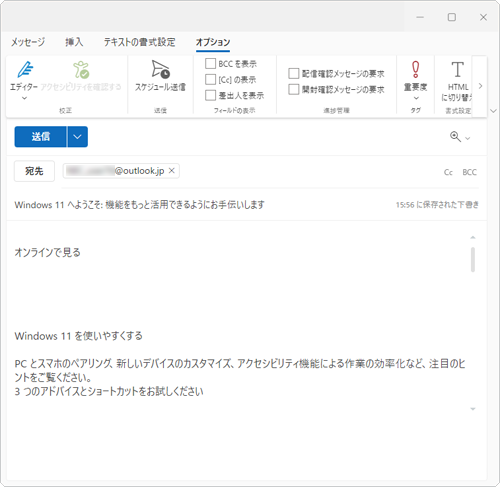500x487 pixels.
Task: Remove the @outlook.jp recipient
Action: 172,171
